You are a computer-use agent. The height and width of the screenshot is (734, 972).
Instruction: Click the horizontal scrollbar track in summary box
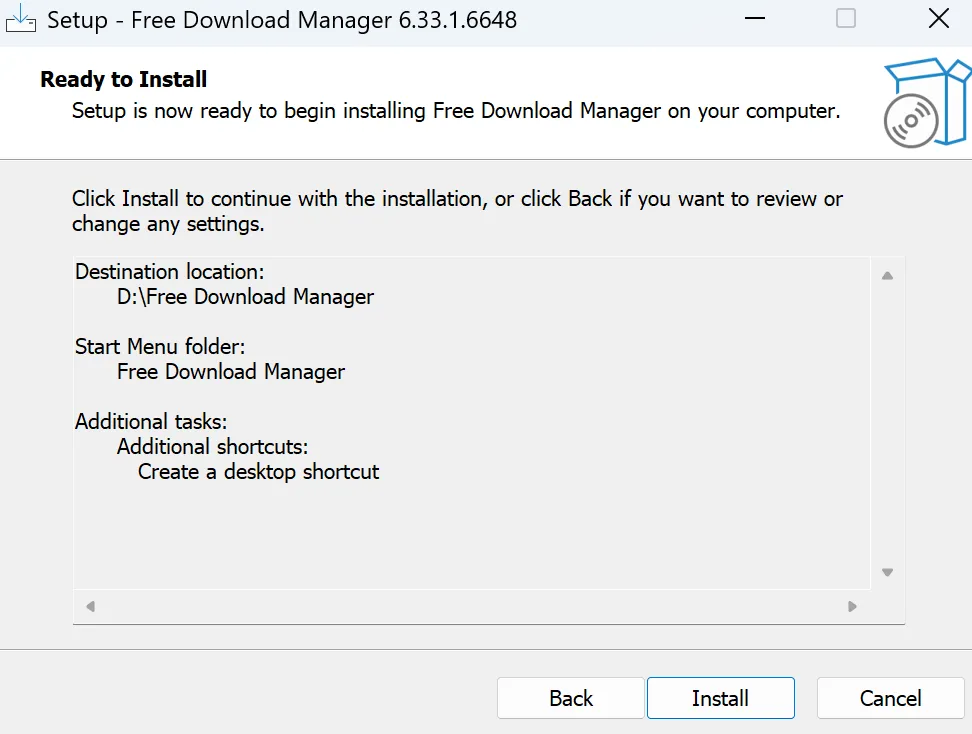pyautogui.click(x=470, y=606)
